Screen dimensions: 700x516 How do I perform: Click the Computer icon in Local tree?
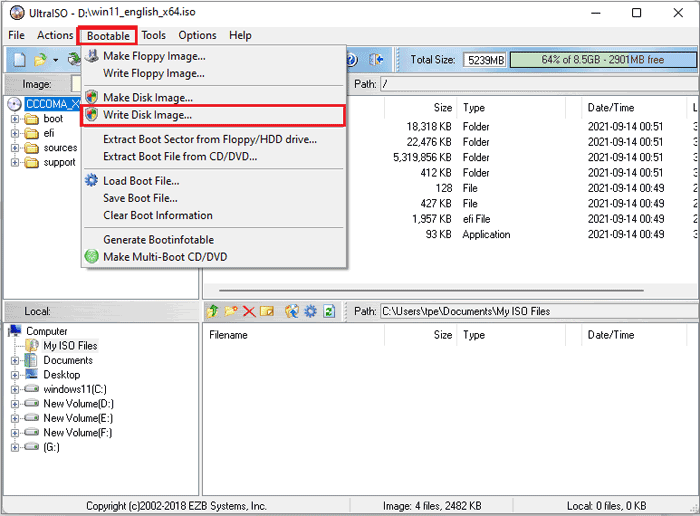point(15,331)
